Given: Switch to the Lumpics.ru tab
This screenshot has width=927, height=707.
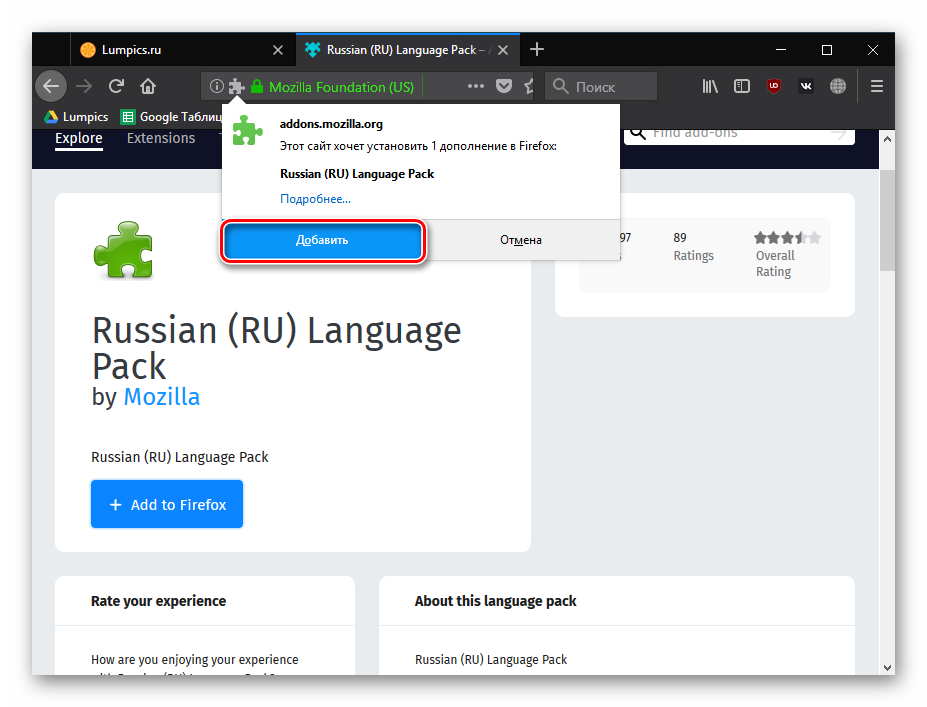Looking at the screenshot, I should tap(170, 49).
